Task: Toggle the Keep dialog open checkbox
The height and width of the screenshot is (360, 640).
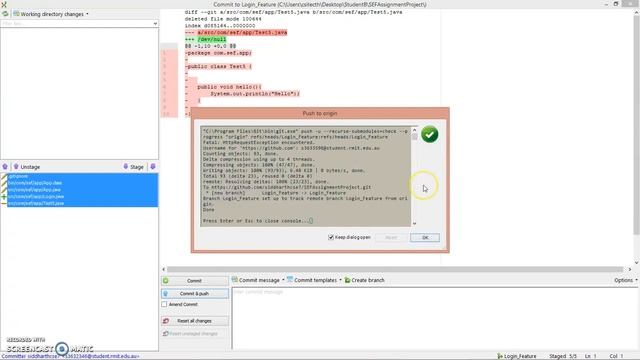Action: click(x=331, y=237)
